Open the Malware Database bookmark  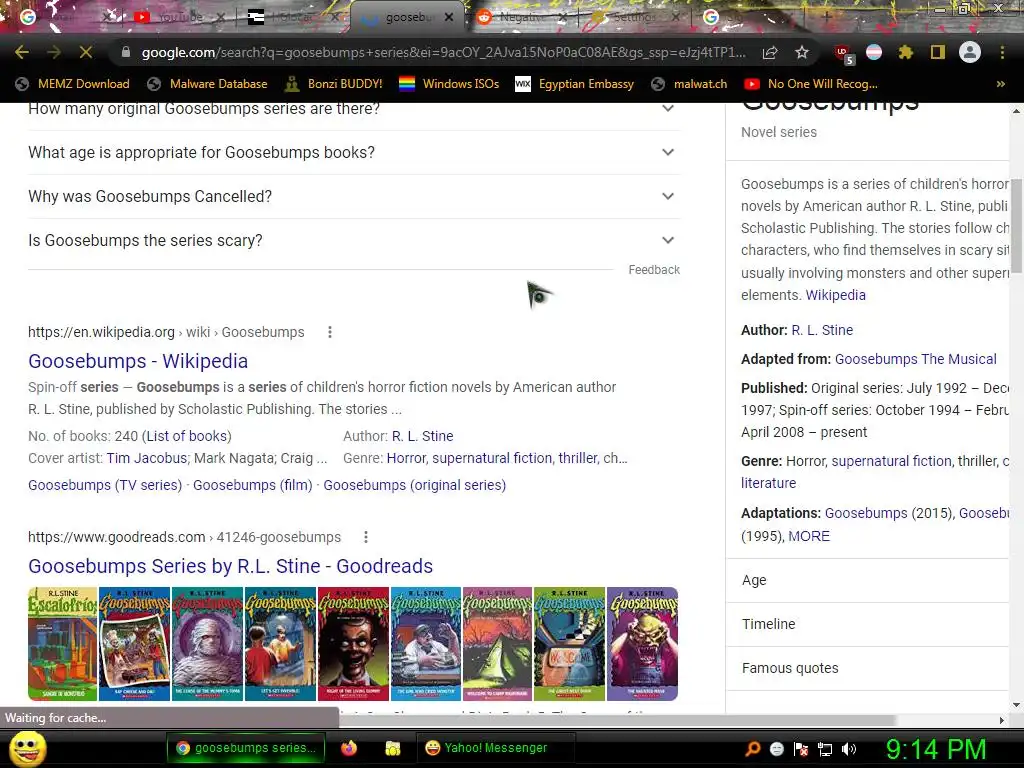[x=208, y=84]
